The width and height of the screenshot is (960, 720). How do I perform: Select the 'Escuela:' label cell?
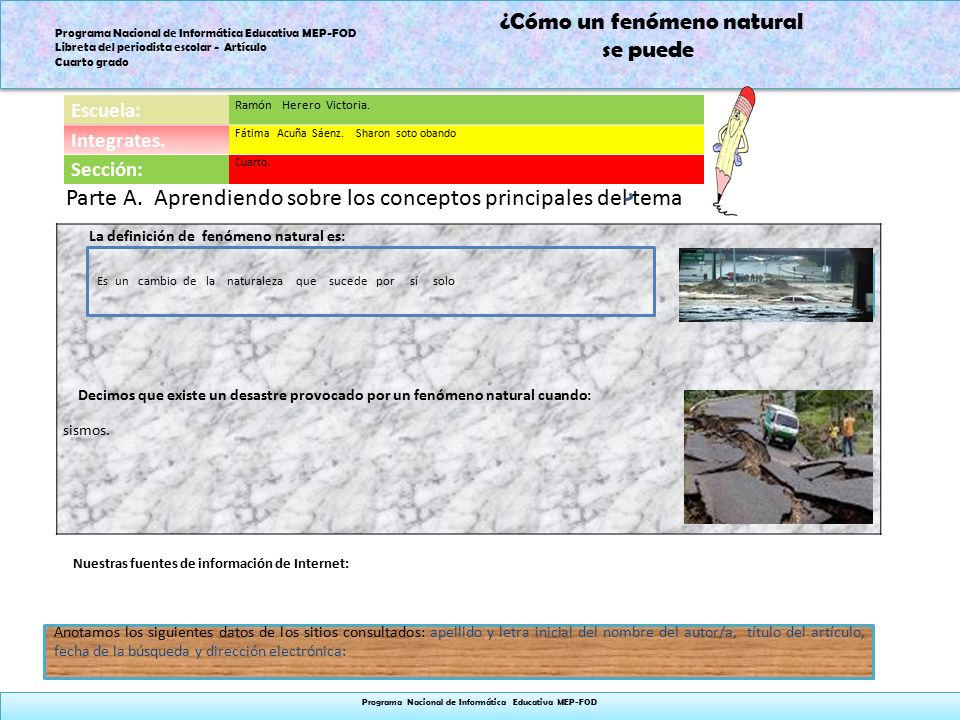(x=146, y=110)
